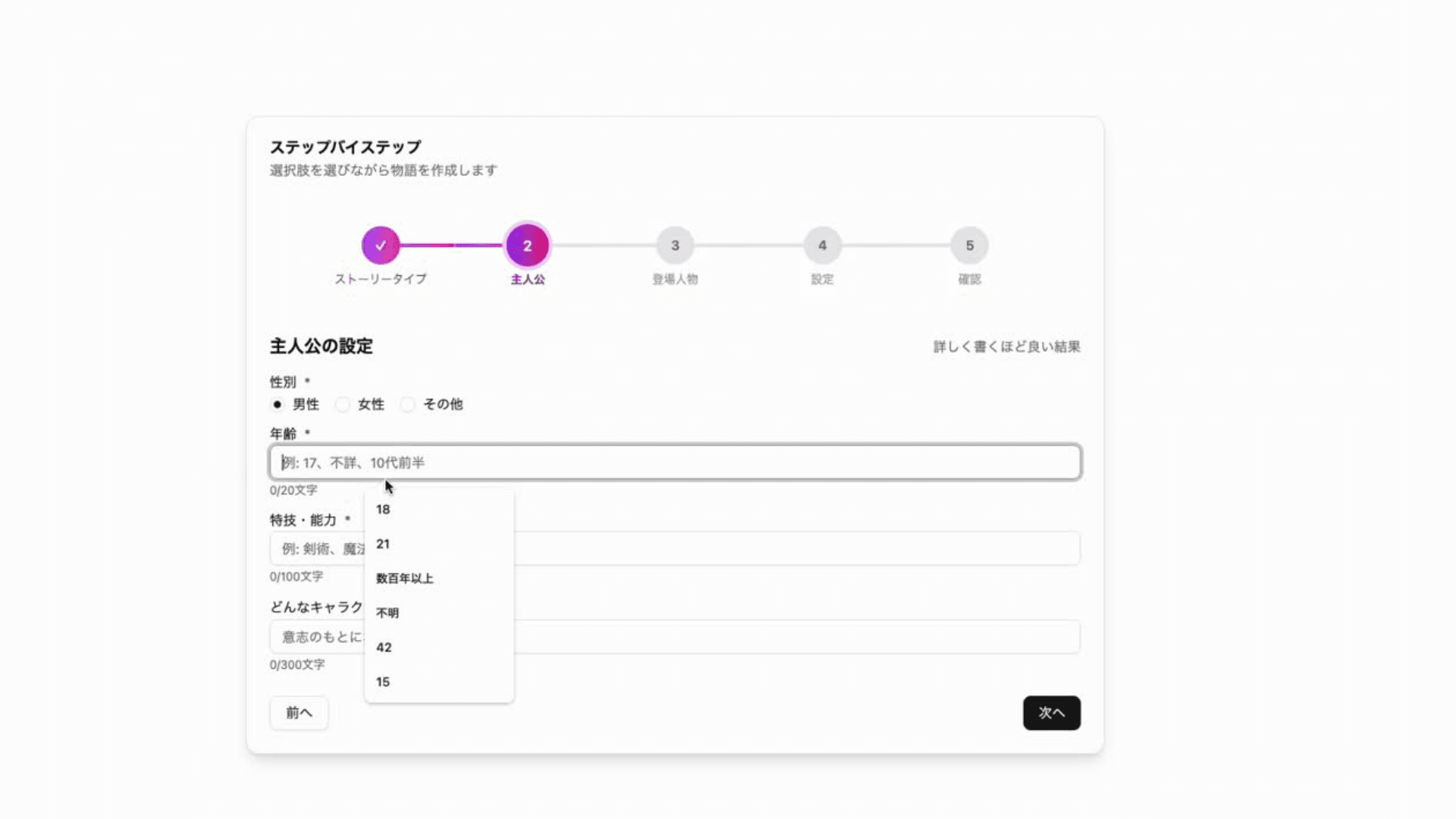
Task: Open step 3 登場人物 via its circle icon
Action: point(675,245)
